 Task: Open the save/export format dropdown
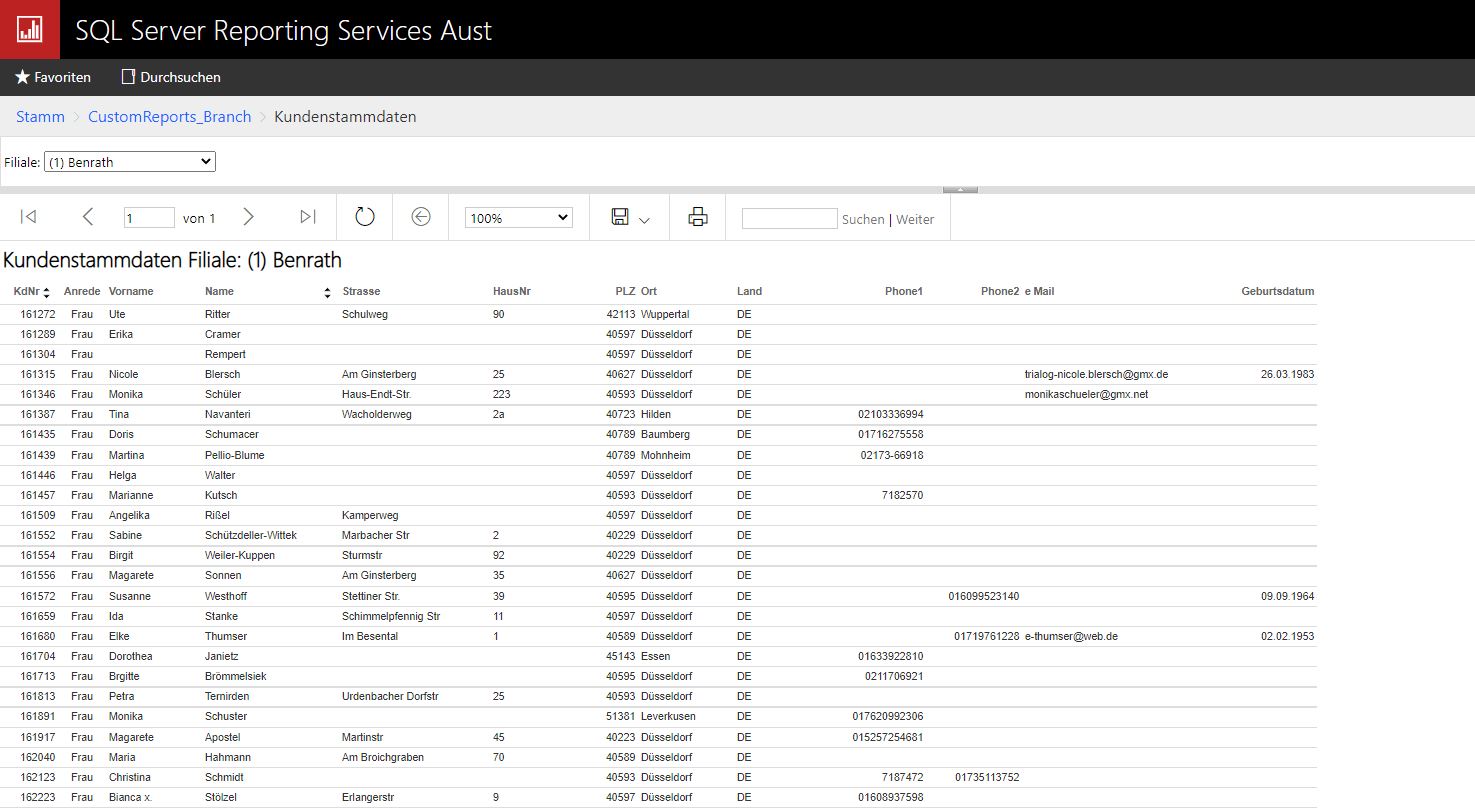(631, 218)
